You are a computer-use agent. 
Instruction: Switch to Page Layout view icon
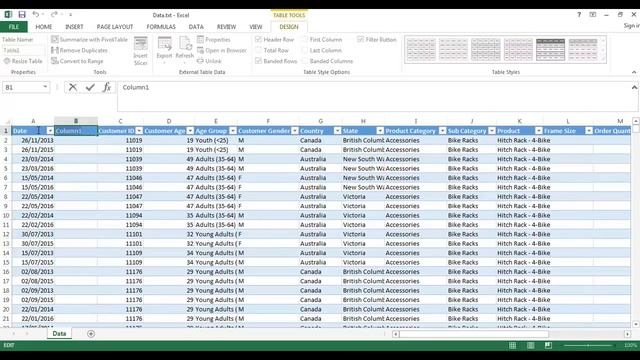[x=531, y=346]
